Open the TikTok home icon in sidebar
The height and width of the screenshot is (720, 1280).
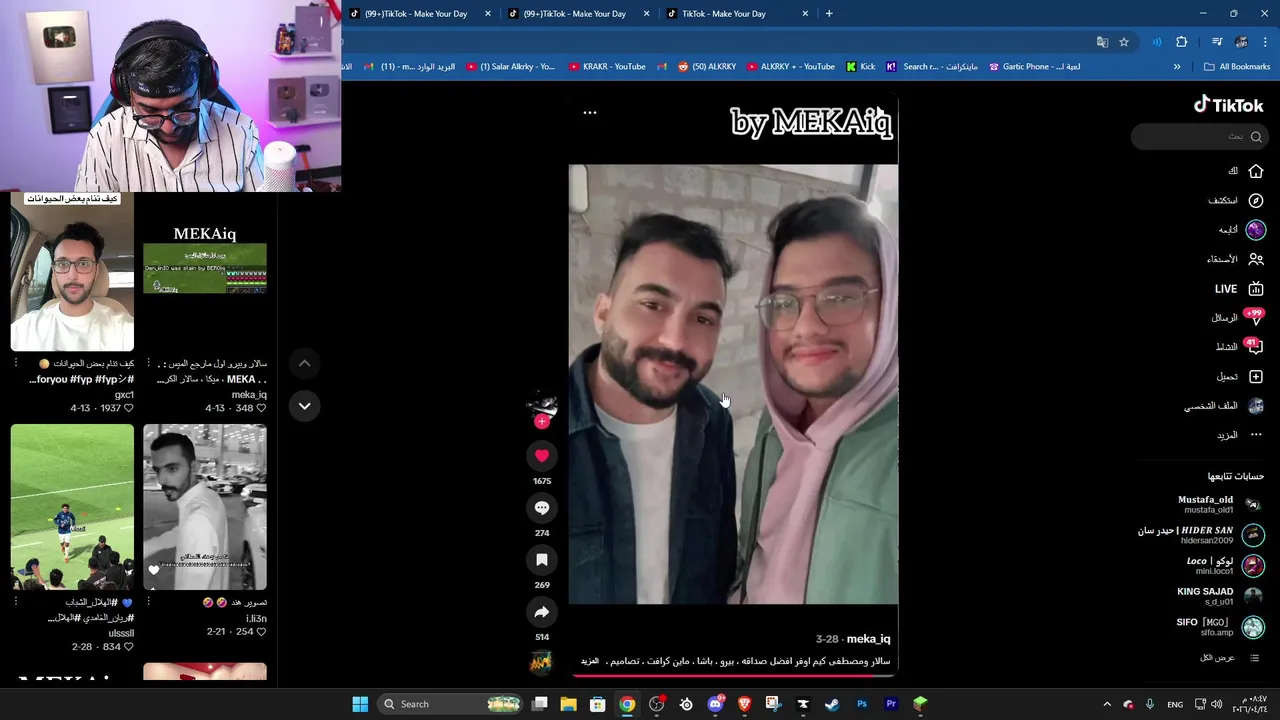[x=1256, y=171]
